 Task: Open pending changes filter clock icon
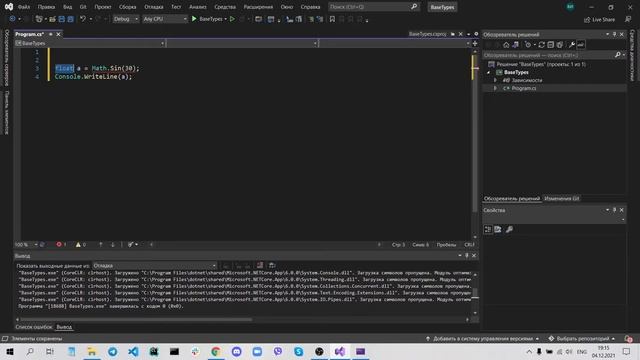[528, 44]
